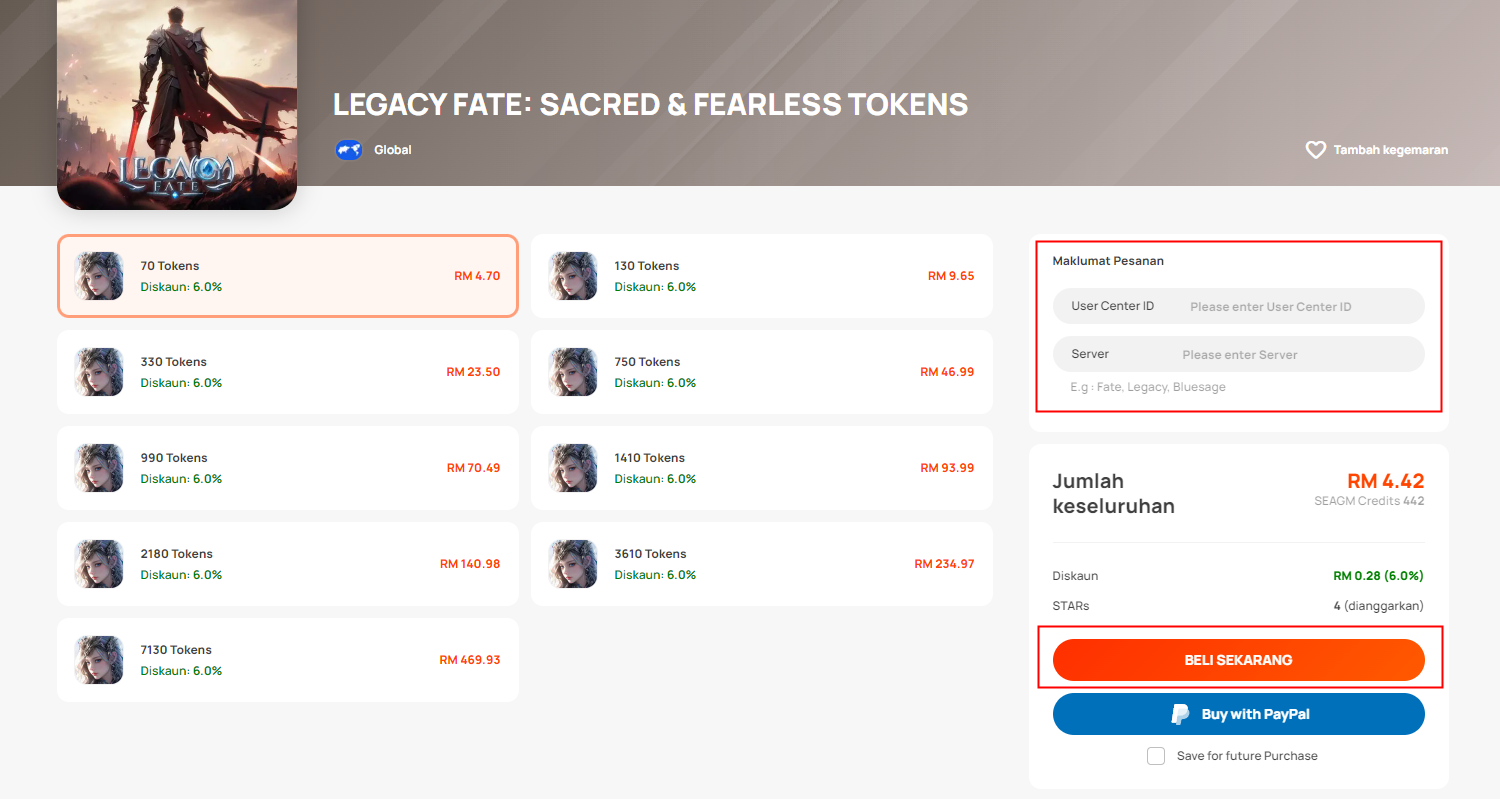The image size is (1500, 799).
Task: Click the BELI SEKARANG button
Action: [1239, 660]
